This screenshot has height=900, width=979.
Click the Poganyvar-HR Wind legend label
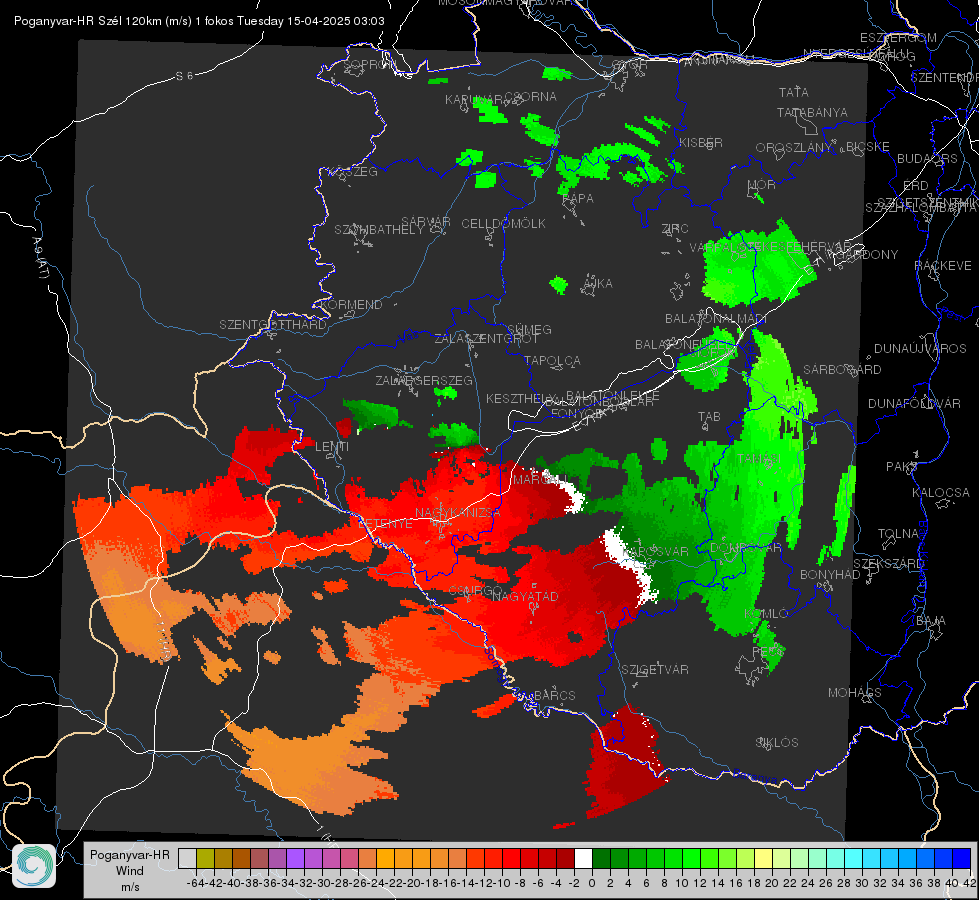(130, 870)
